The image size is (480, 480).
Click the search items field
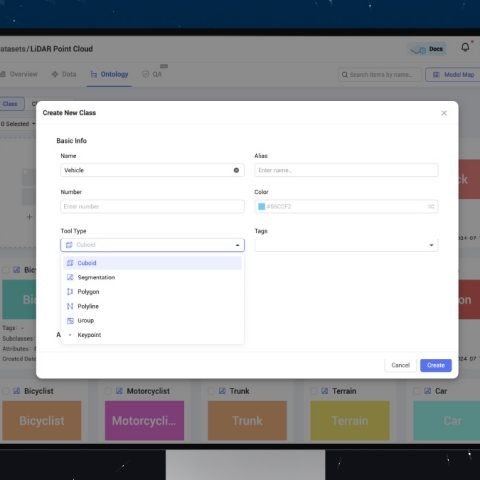click(x=380, y=75)
